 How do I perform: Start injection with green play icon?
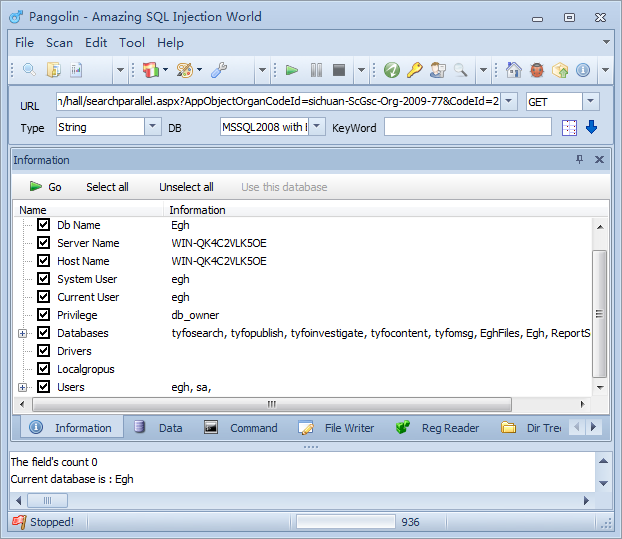pyautogui.click(x=292, y=70)
